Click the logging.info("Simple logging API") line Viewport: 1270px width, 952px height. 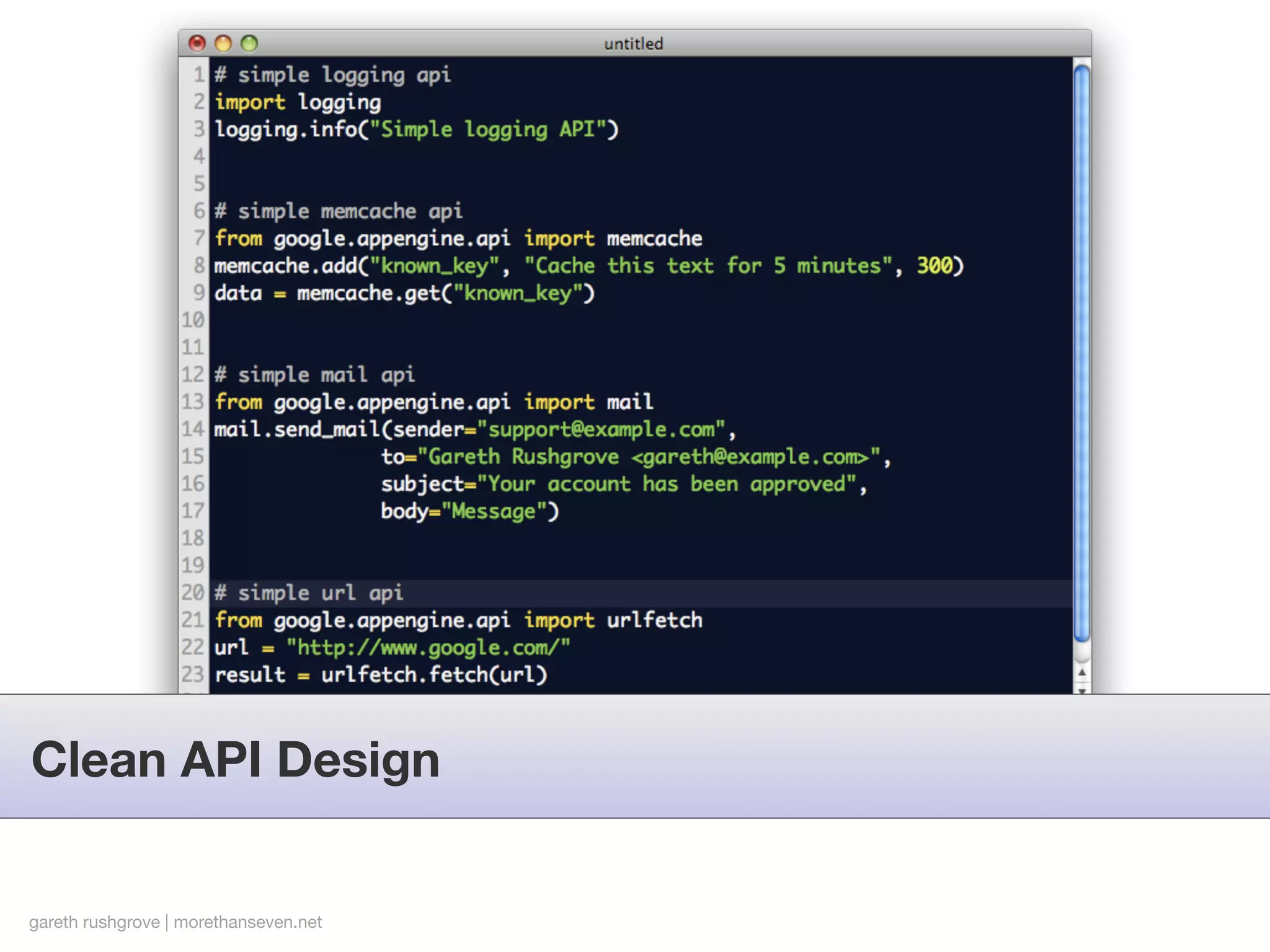pos(416,130)
